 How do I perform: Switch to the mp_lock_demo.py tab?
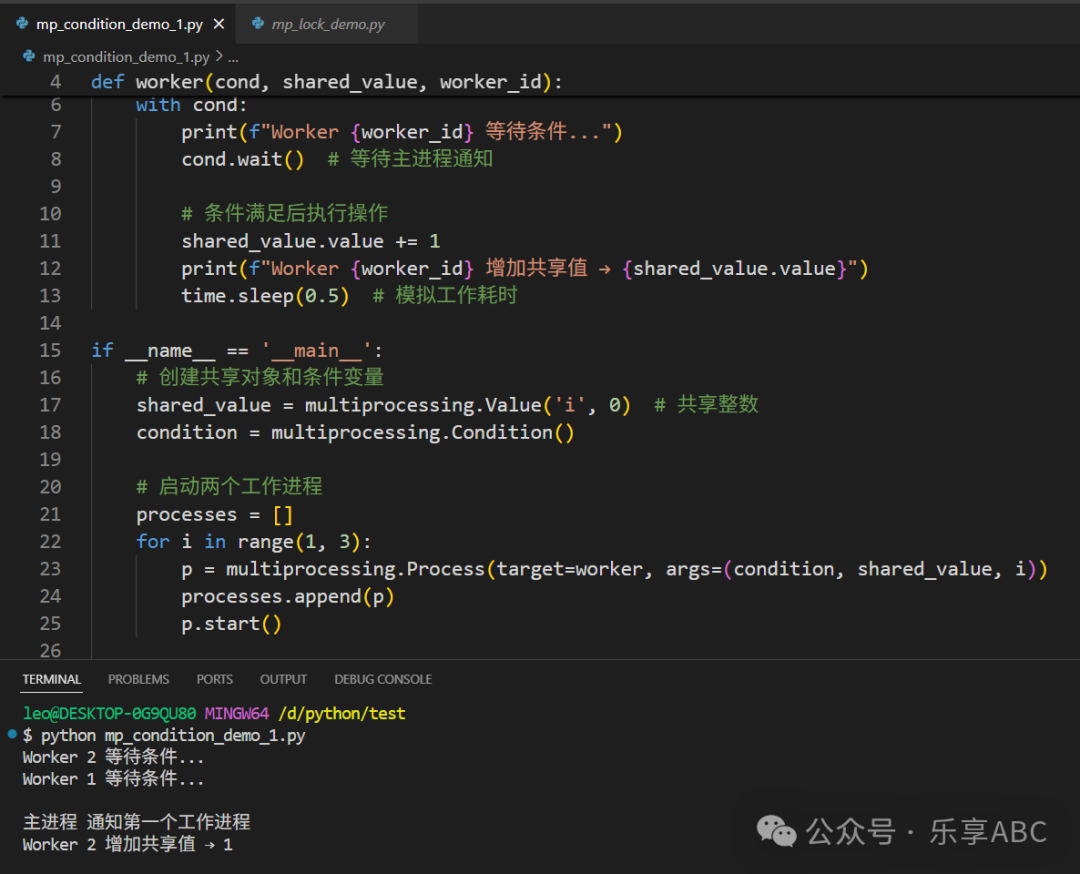coord(327,24)
